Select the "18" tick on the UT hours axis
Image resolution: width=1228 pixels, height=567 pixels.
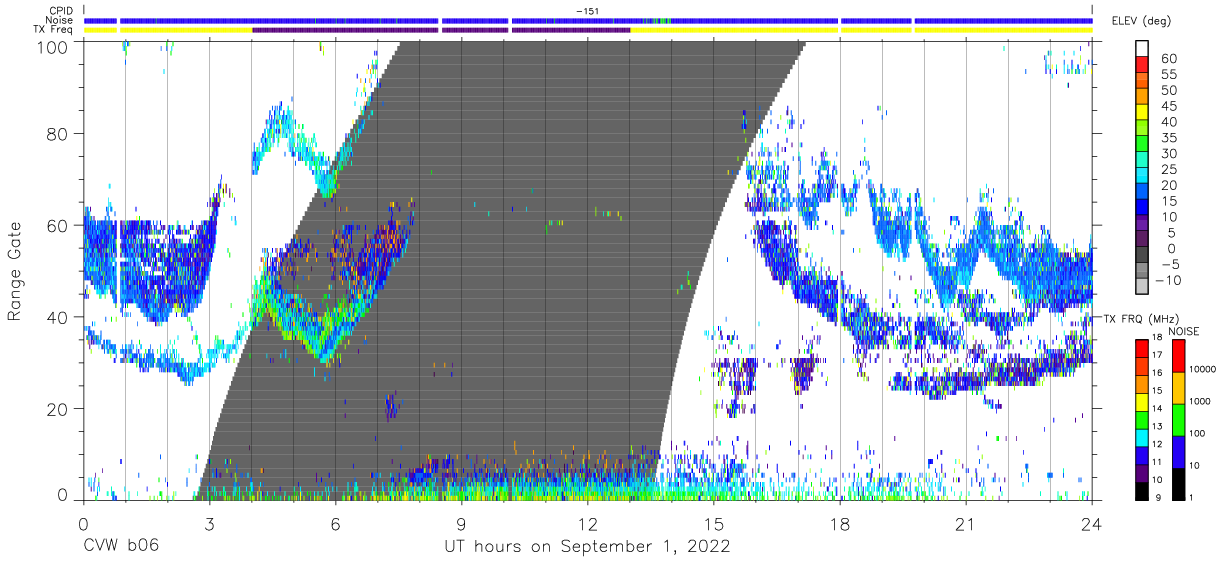tap(839, 524)
